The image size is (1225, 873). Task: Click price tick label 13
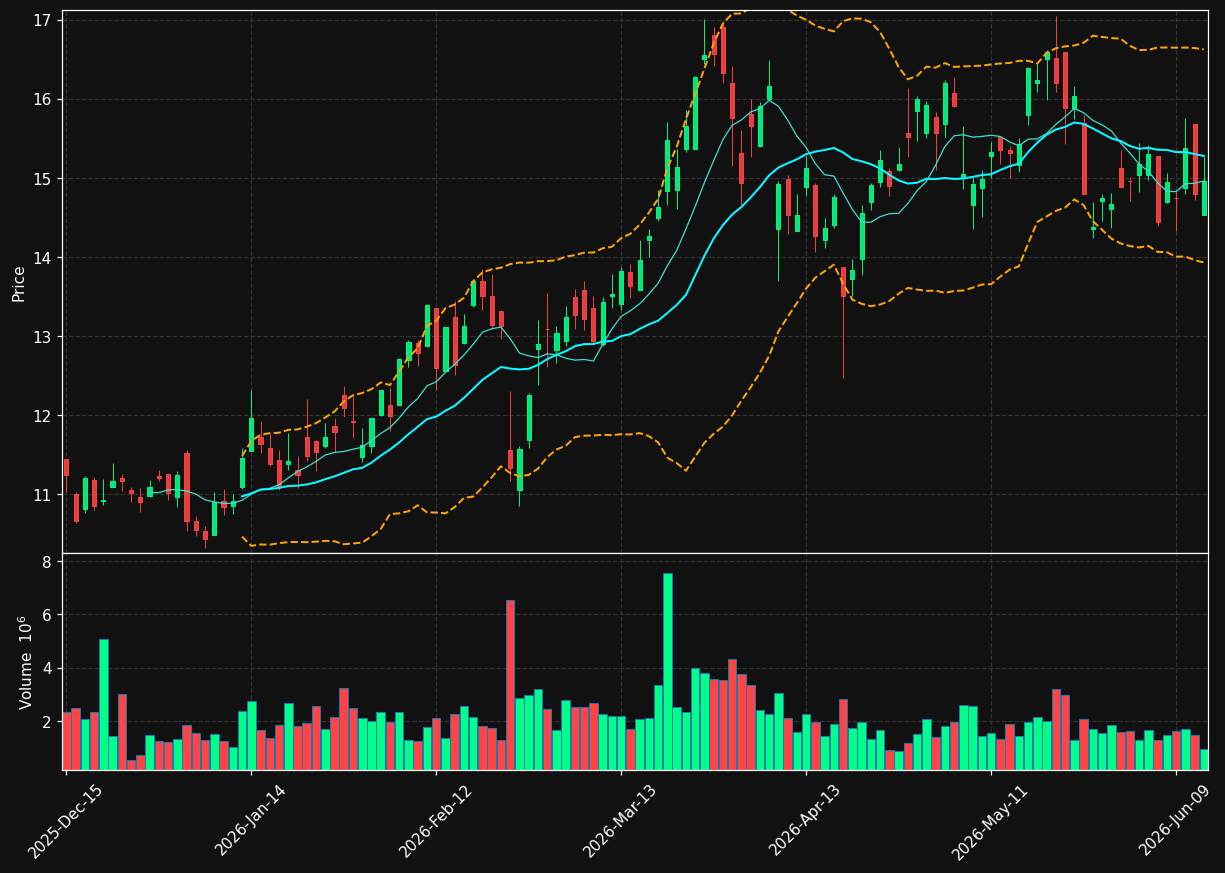(x=44, y=337)
